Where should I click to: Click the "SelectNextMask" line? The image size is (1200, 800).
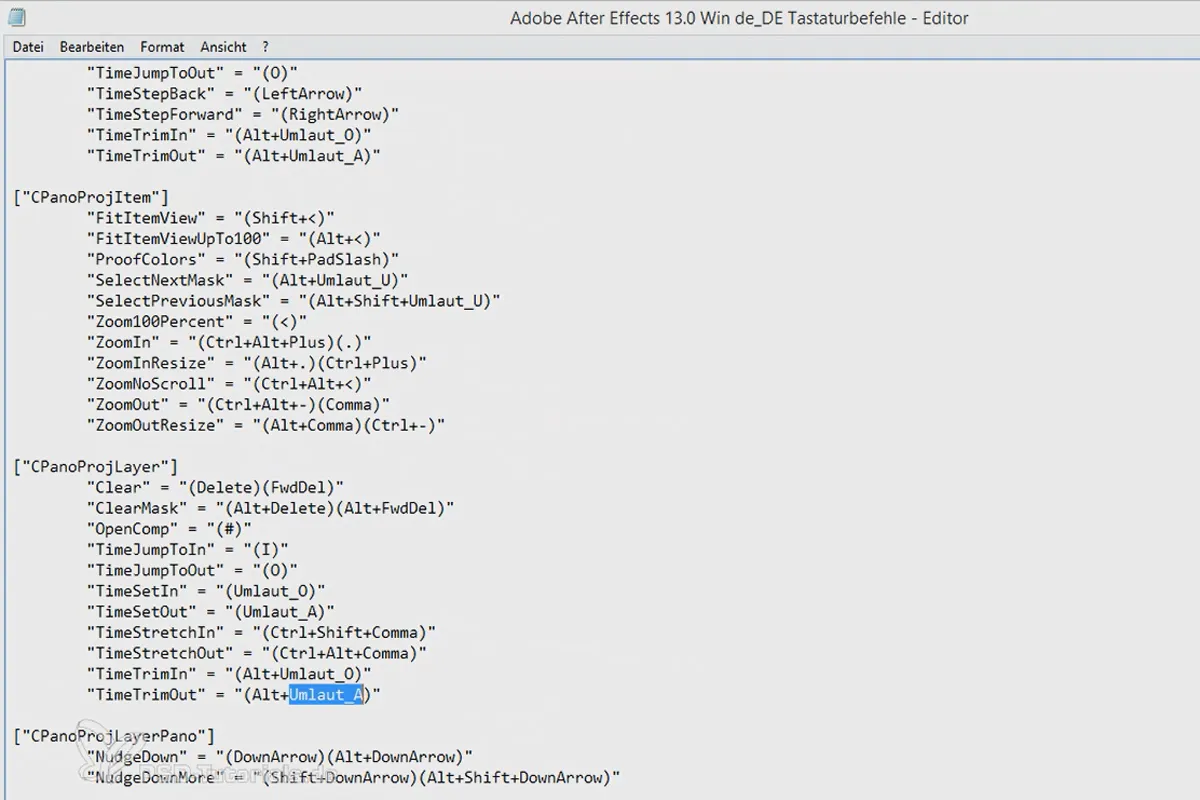tap(247, 280)
